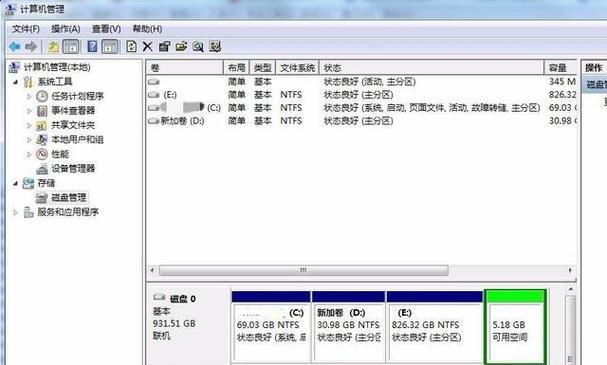Expand the 性能 tree node
This screenshot has height=365, width=607.
29,154
